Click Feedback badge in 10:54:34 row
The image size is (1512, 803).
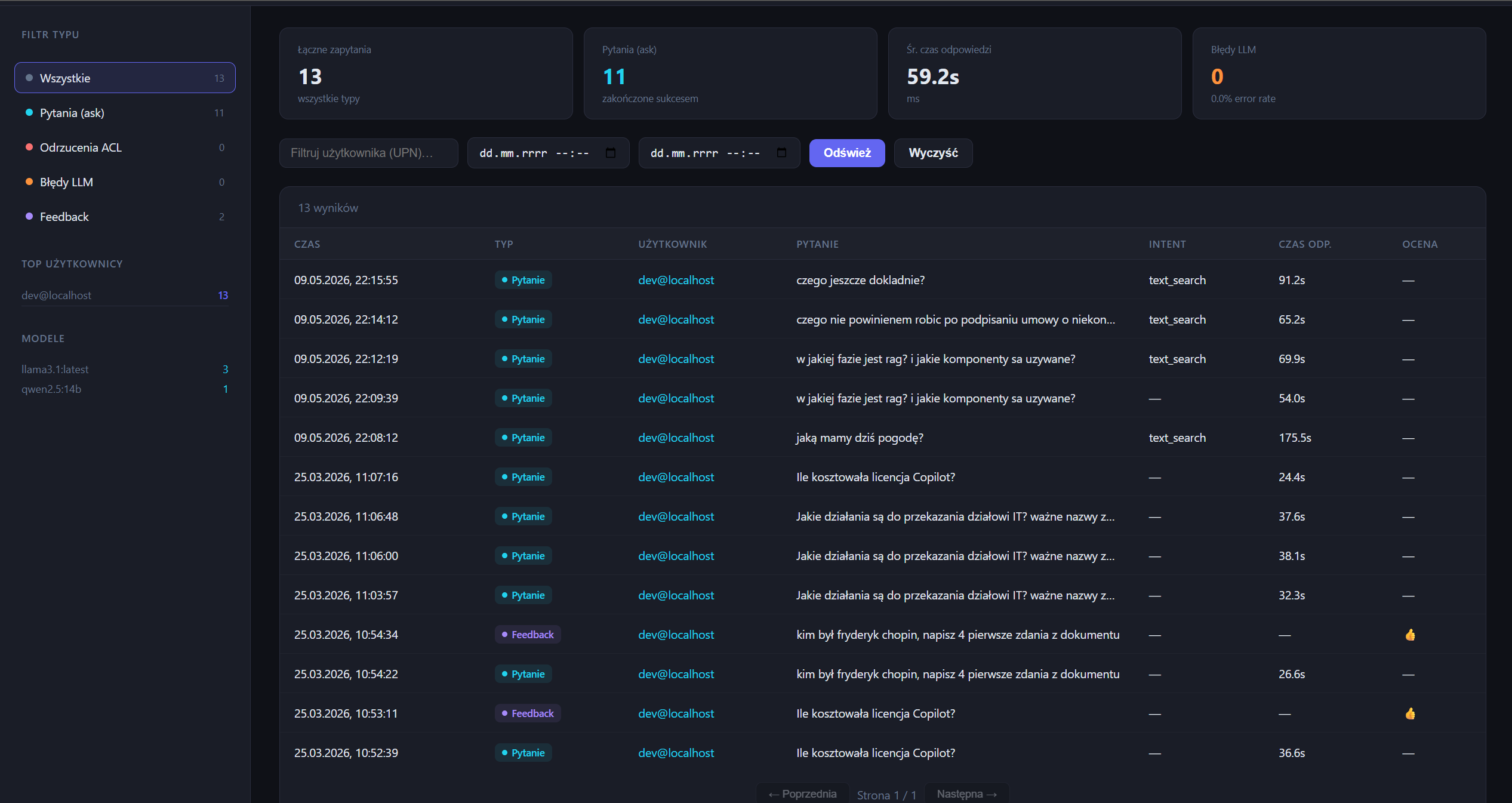click(528, 635)
